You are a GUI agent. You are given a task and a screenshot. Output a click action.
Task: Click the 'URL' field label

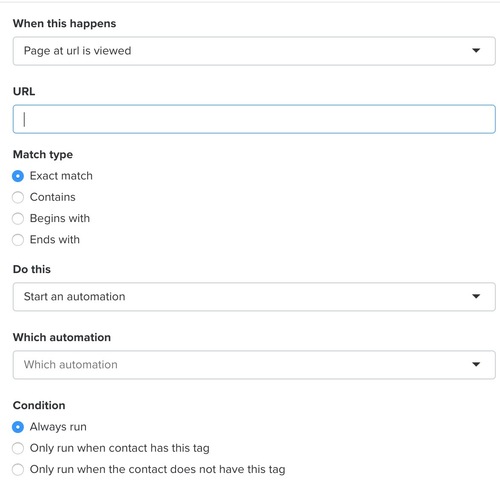24,91
